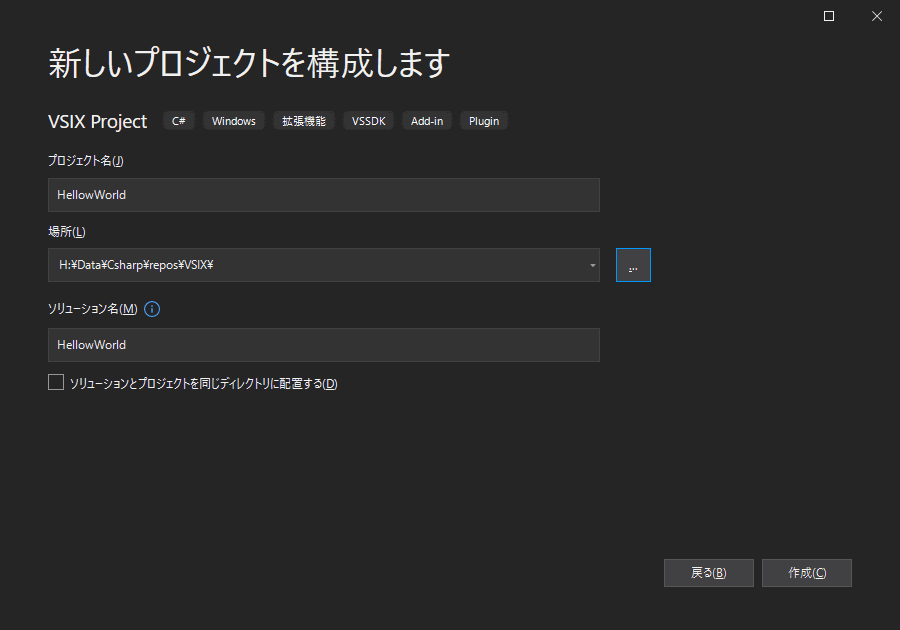Enable placing solution and project in same directory
The width and height of the screenshot is (900, 630).
(56, 382)
